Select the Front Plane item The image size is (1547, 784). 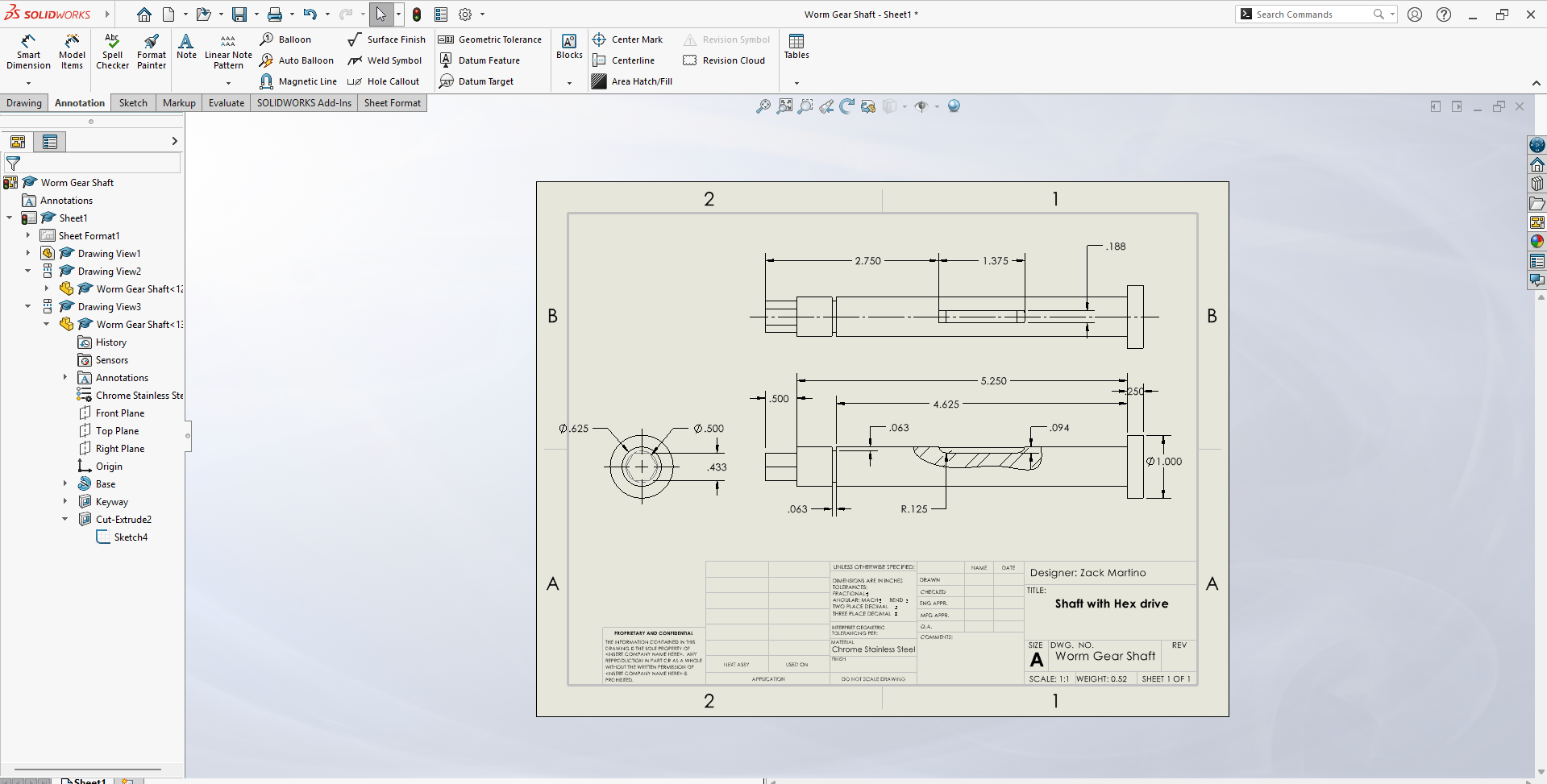[111, 413]
